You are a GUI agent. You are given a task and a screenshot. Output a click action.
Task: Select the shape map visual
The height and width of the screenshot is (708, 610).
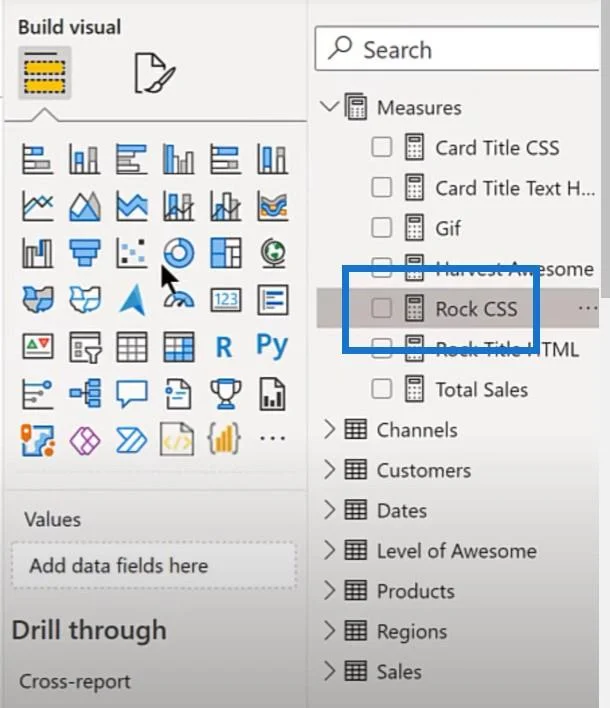[x=84, y=299]
